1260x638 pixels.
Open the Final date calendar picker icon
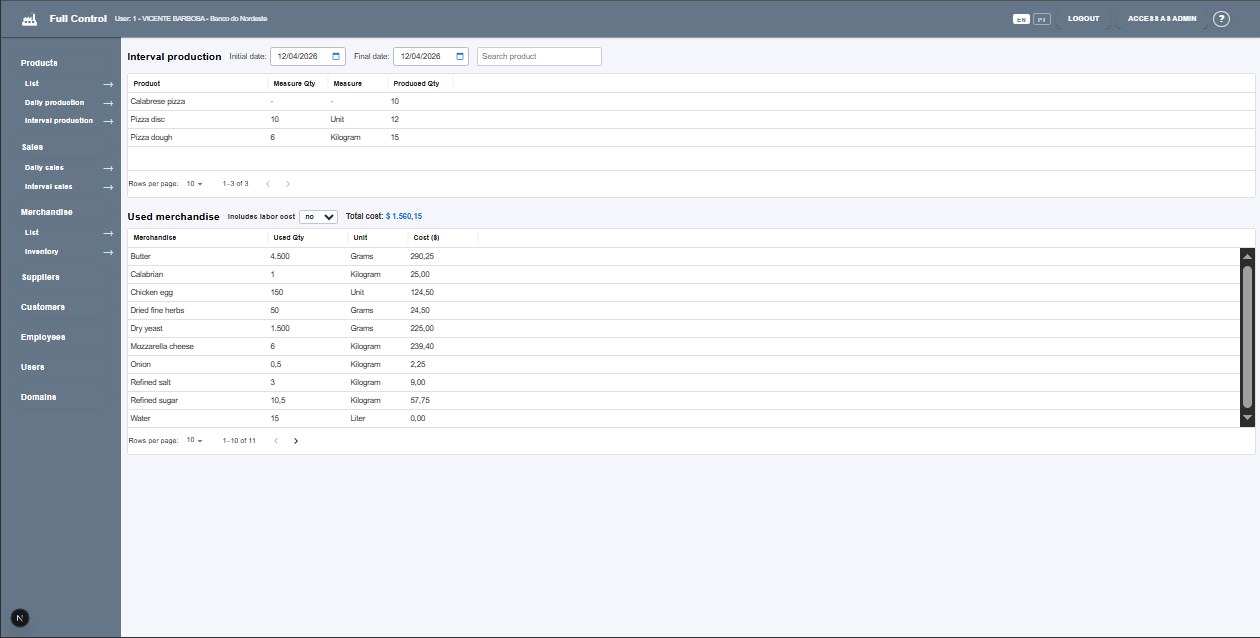coord(459,57)
